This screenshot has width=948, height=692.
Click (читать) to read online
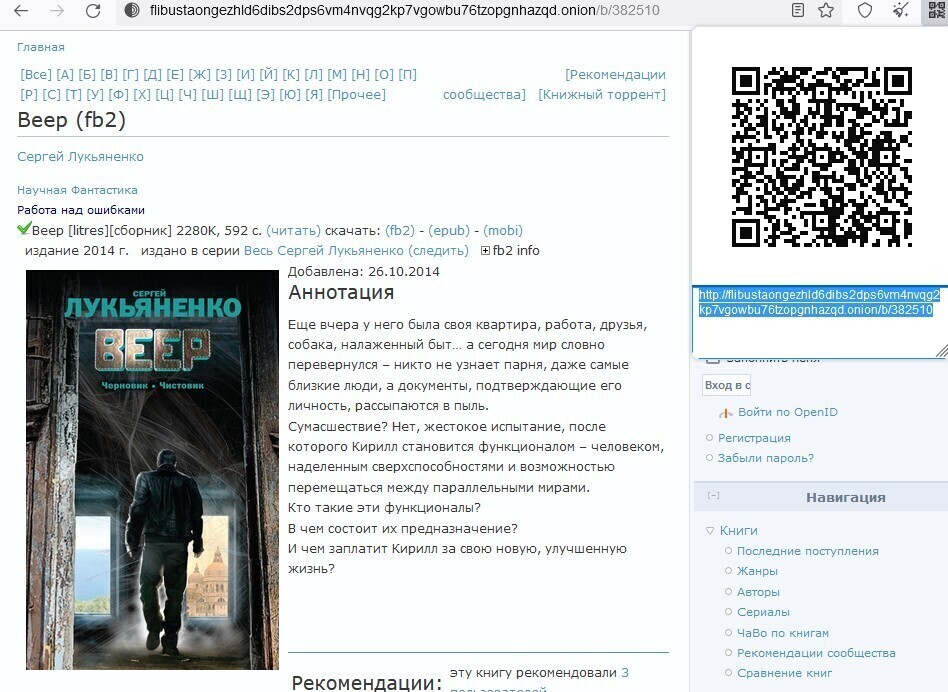293,230
